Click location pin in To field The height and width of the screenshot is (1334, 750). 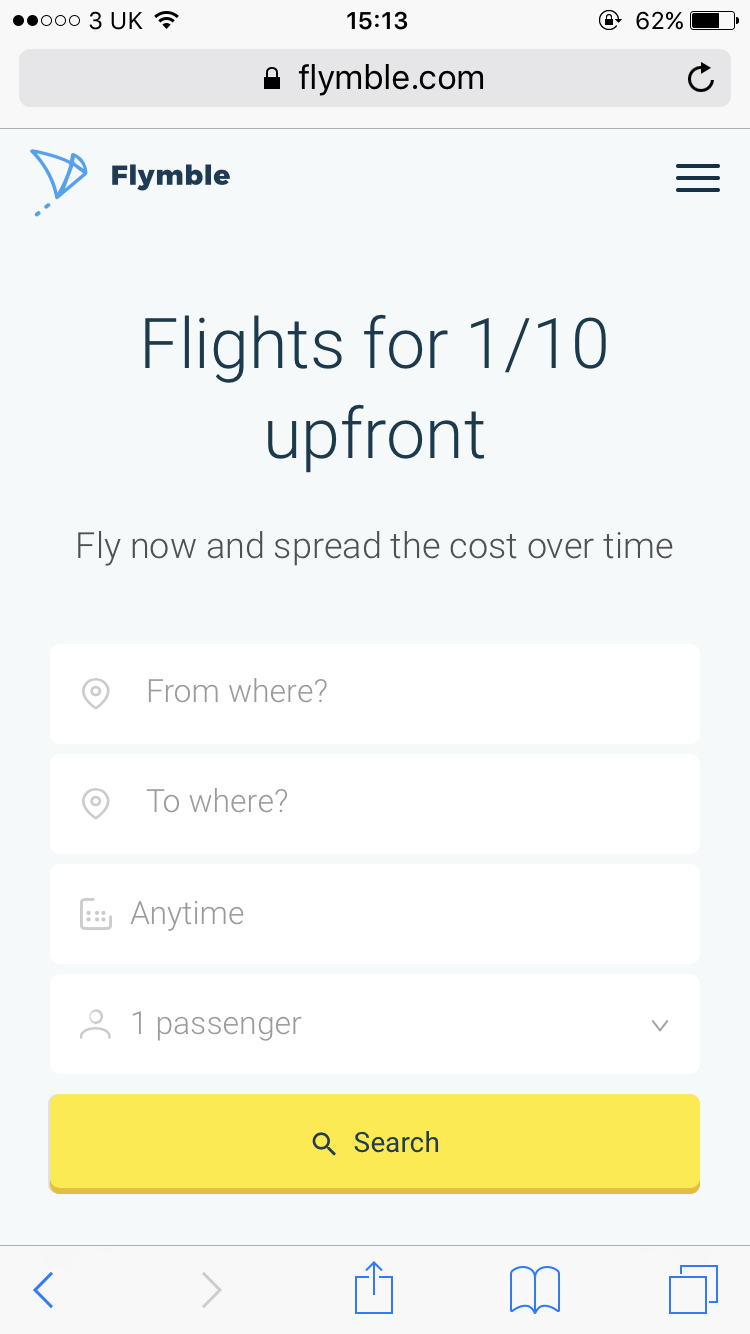coord(95,803)
